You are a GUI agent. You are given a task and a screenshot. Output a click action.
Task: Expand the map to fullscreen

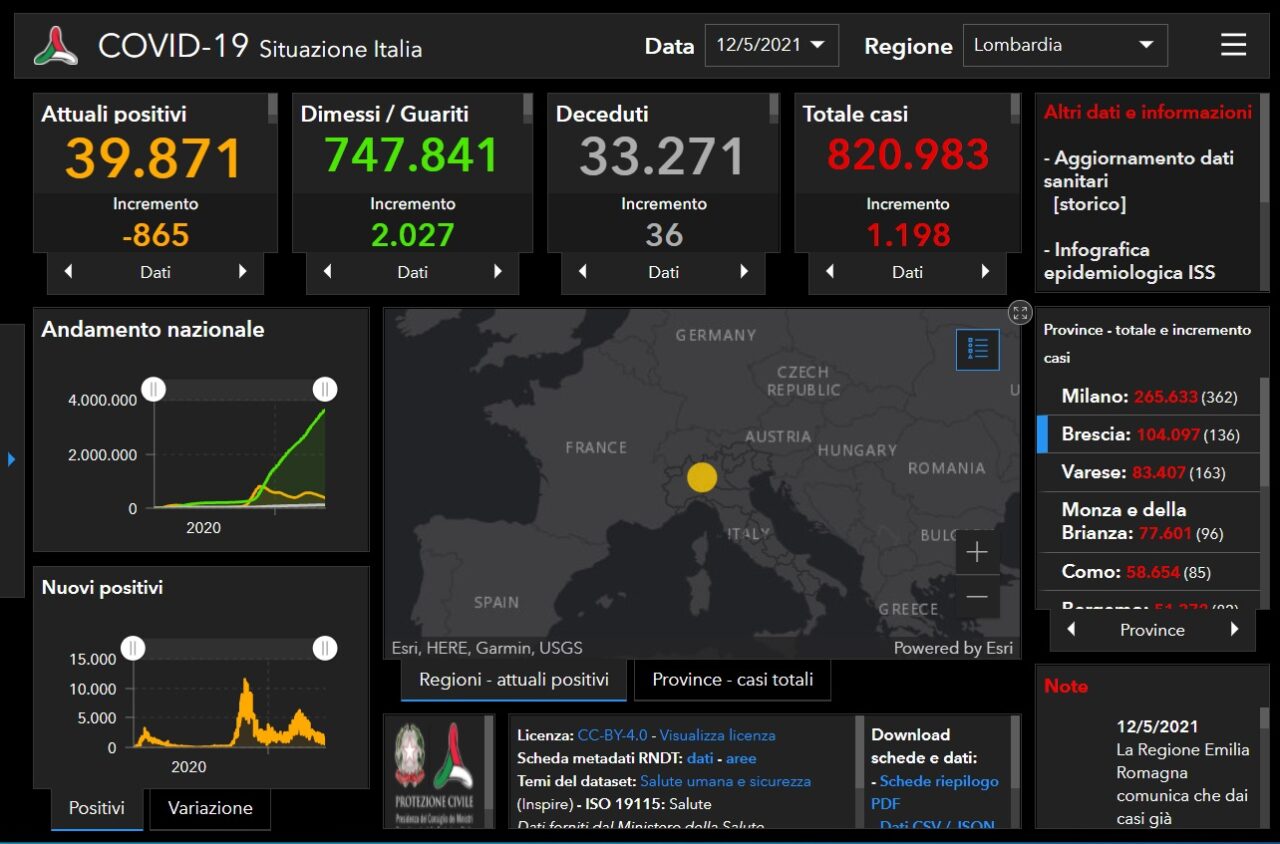1019,312
